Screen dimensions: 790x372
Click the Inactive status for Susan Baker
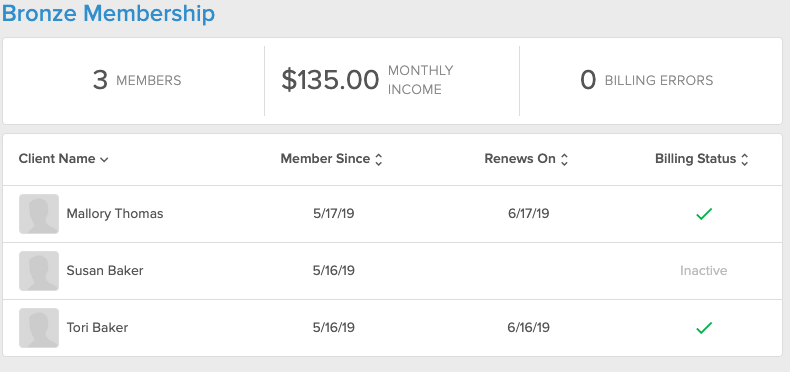coord(704,271)
